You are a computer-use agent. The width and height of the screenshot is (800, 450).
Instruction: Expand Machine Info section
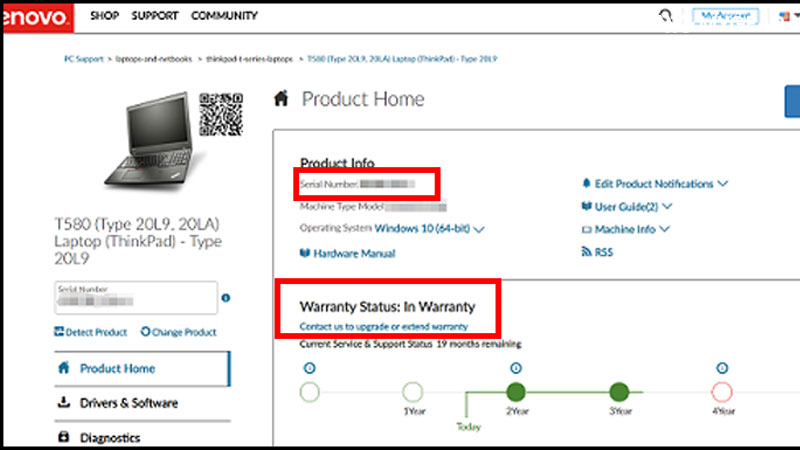(632, 230)
